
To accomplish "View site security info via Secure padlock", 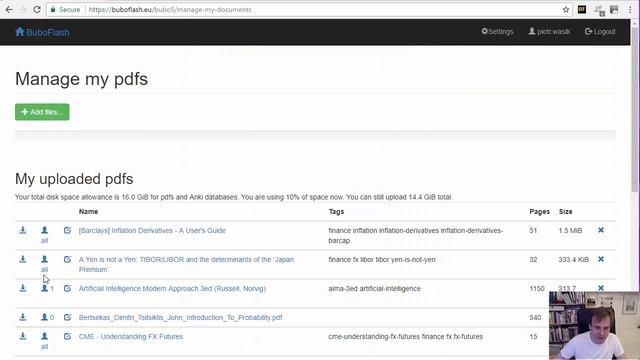I will (x=65, y=9).
